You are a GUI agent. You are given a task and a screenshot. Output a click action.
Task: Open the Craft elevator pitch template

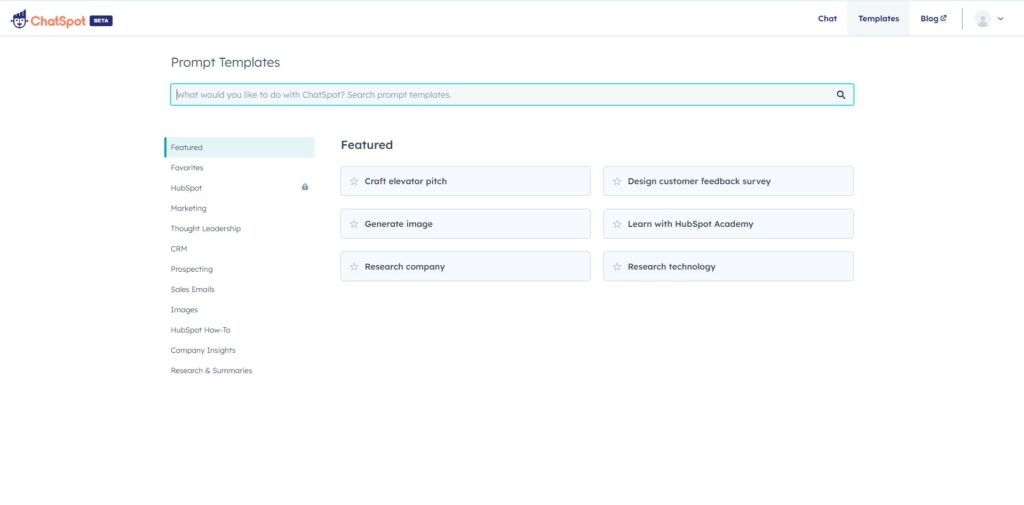tap(466, 181)
